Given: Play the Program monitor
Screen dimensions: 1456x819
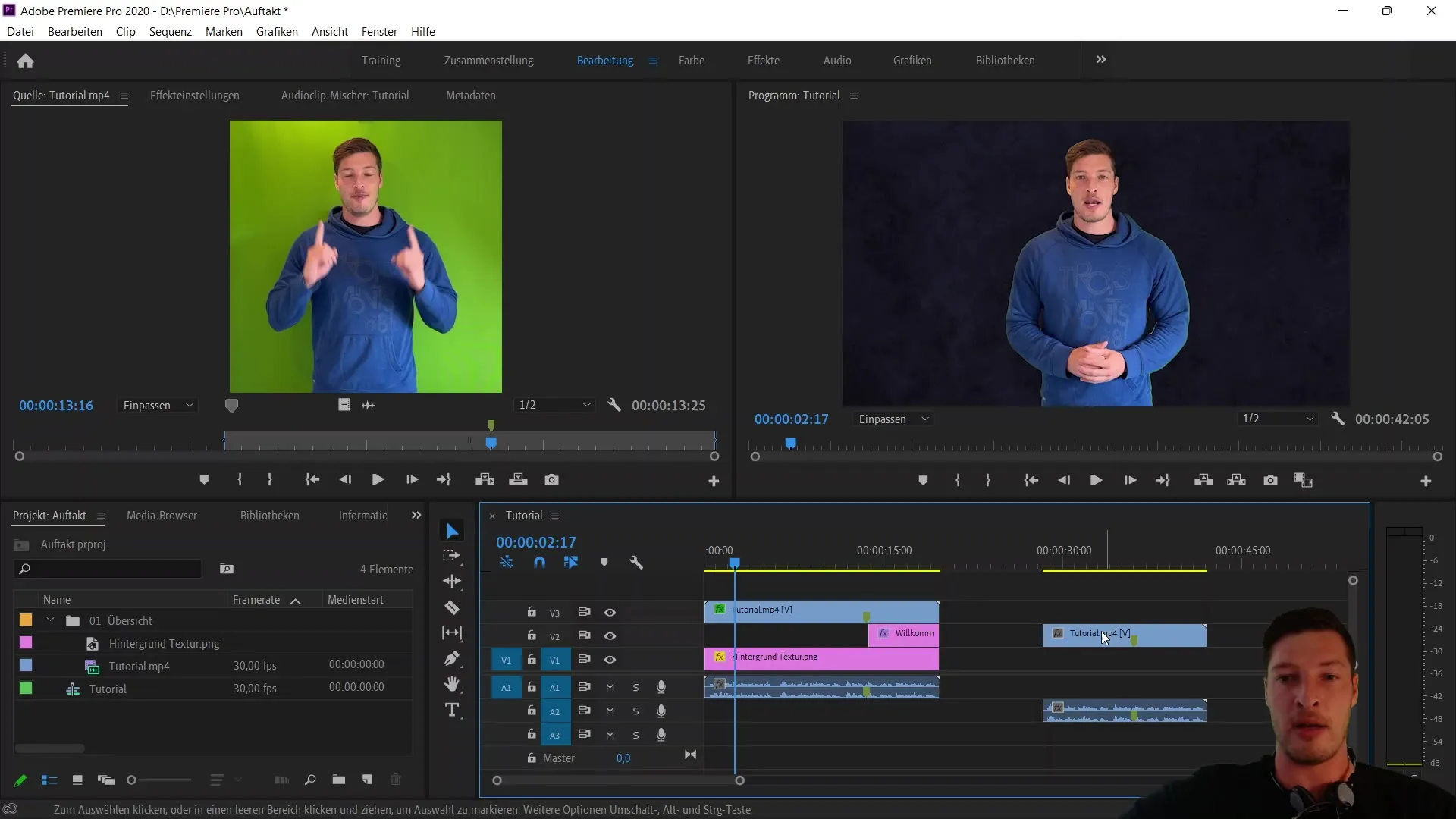Looking at the screenshot, I should (1096, 480).
